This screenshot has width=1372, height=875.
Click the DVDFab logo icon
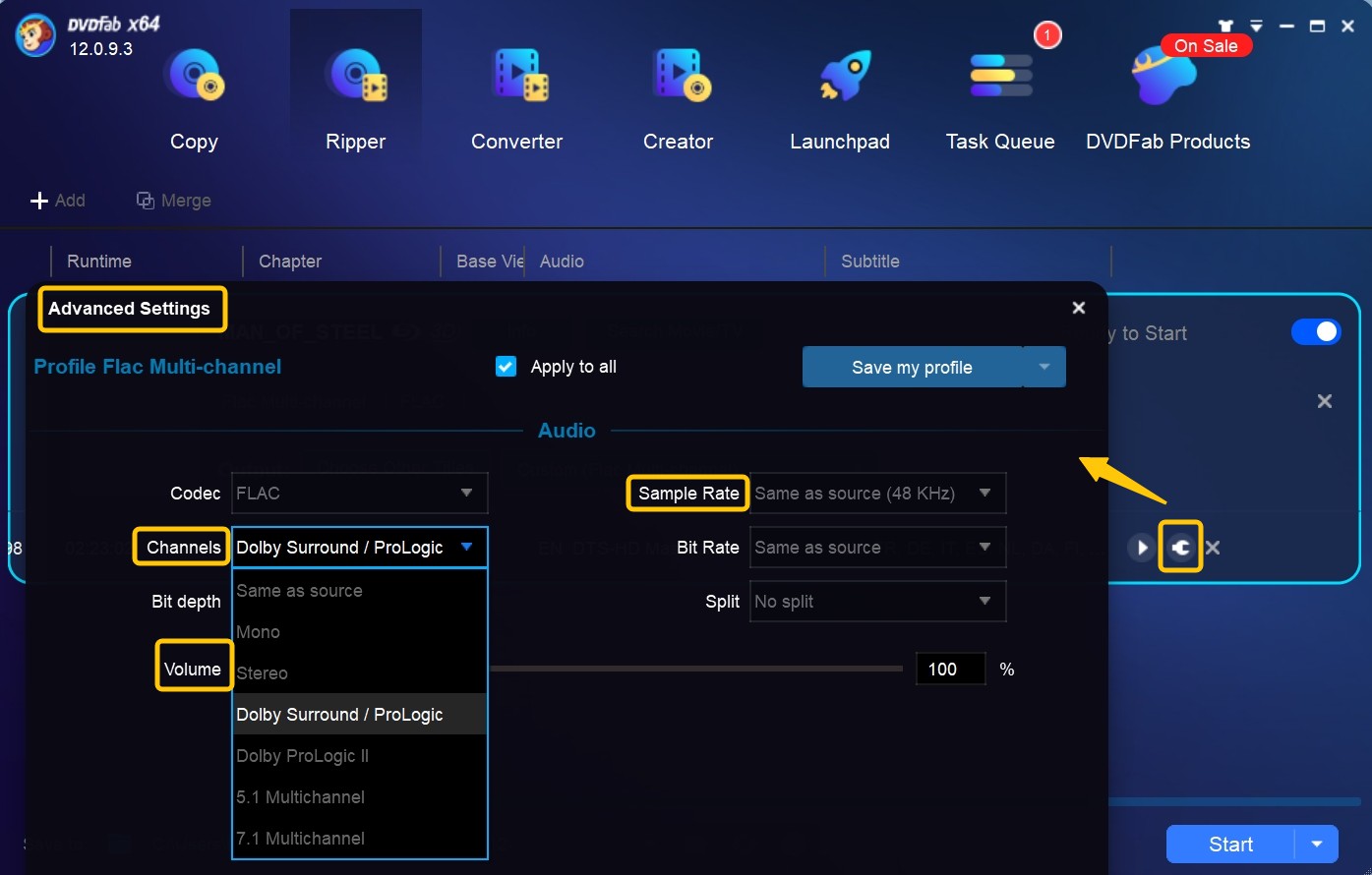coord(35,35)
